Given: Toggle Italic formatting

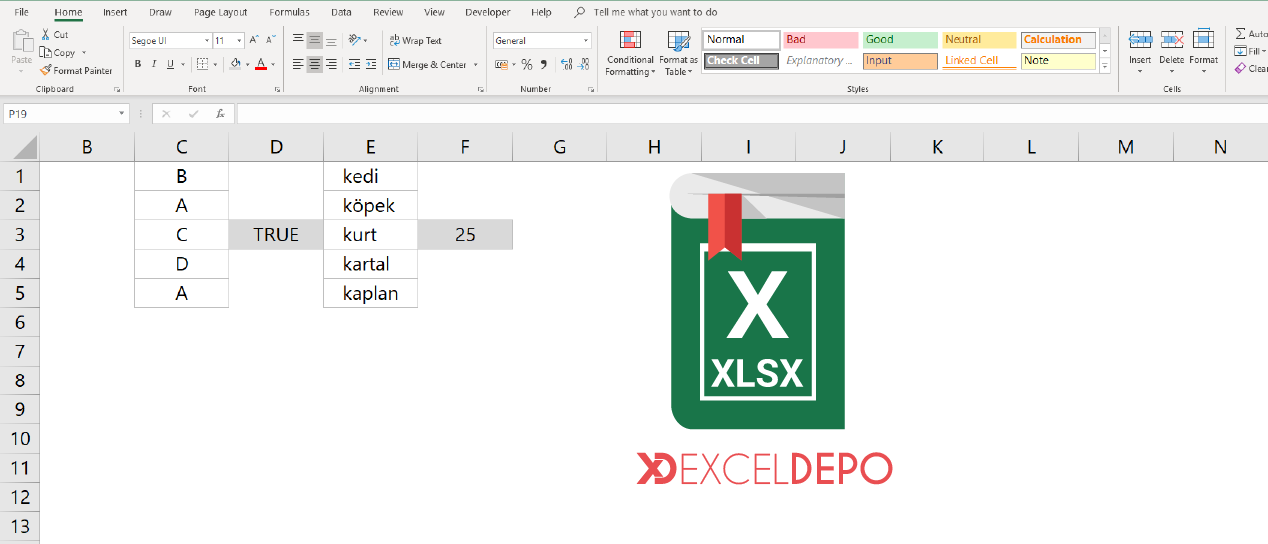Looking at the screenshot, I should point(154,64).
